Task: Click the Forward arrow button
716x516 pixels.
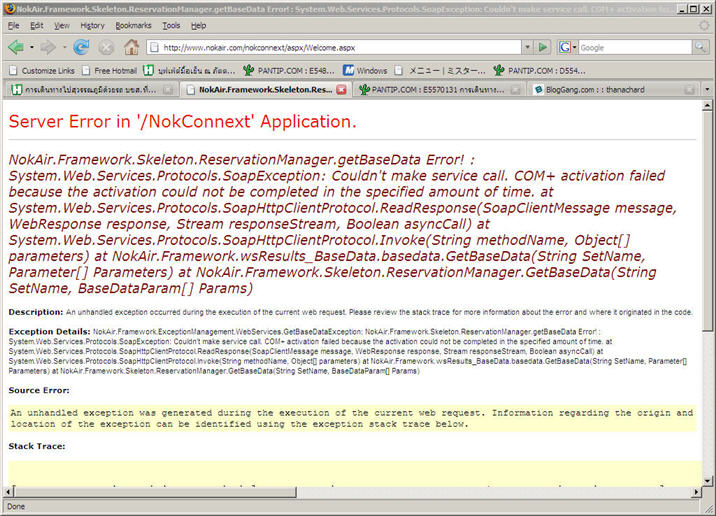Action: click(x=48, y=47)
